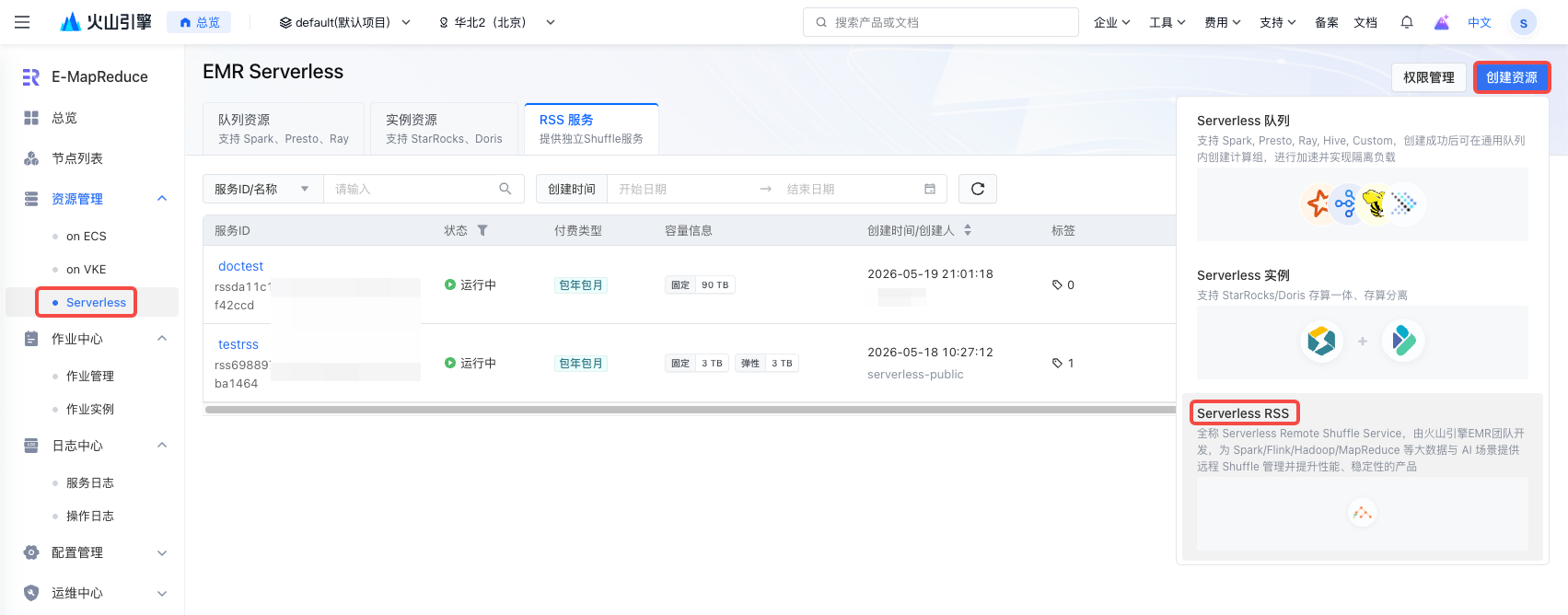Screen dimensions: 1568x615
Task: Click the global search field
Action: [x=941, y=22]
